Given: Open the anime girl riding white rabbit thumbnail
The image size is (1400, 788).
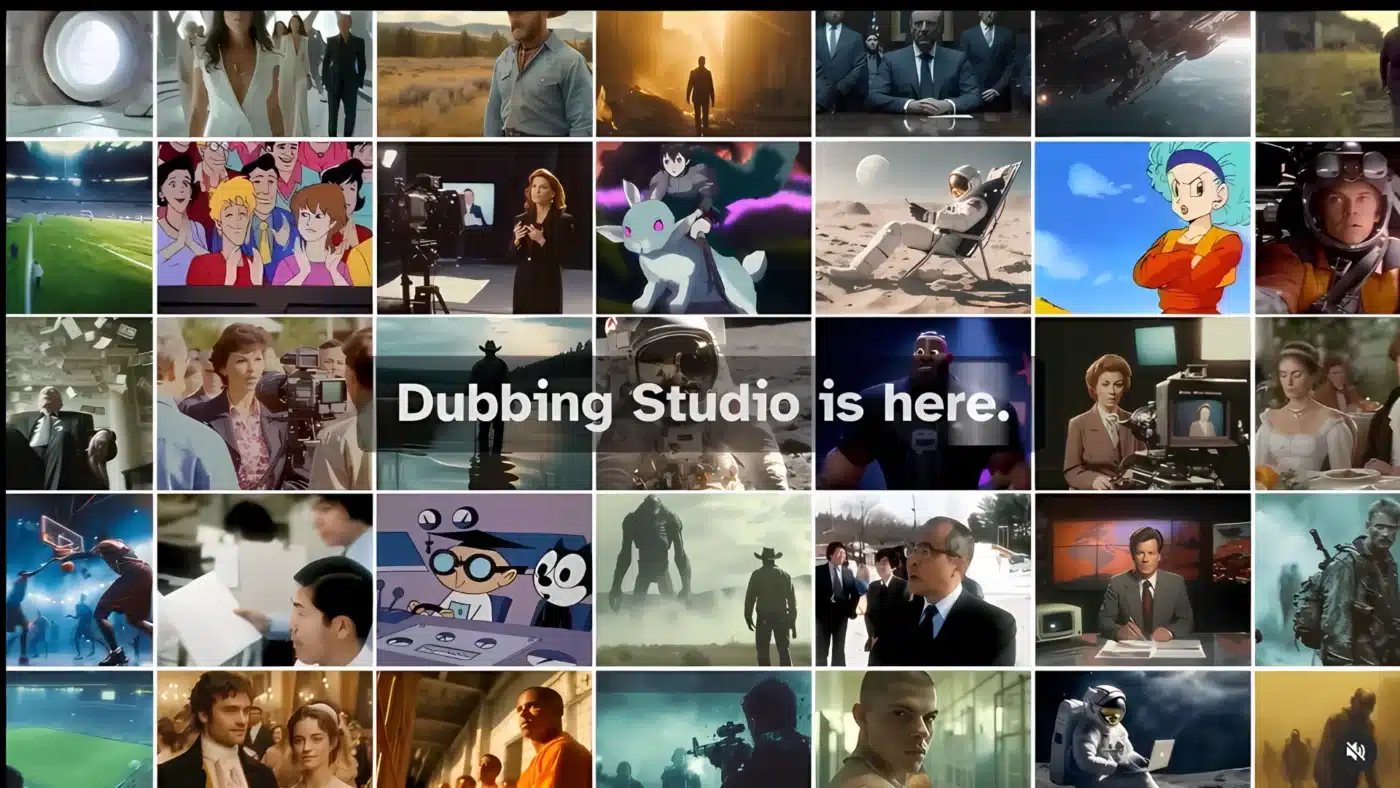Looking at the screenshot, I should (x=704, y=228).
